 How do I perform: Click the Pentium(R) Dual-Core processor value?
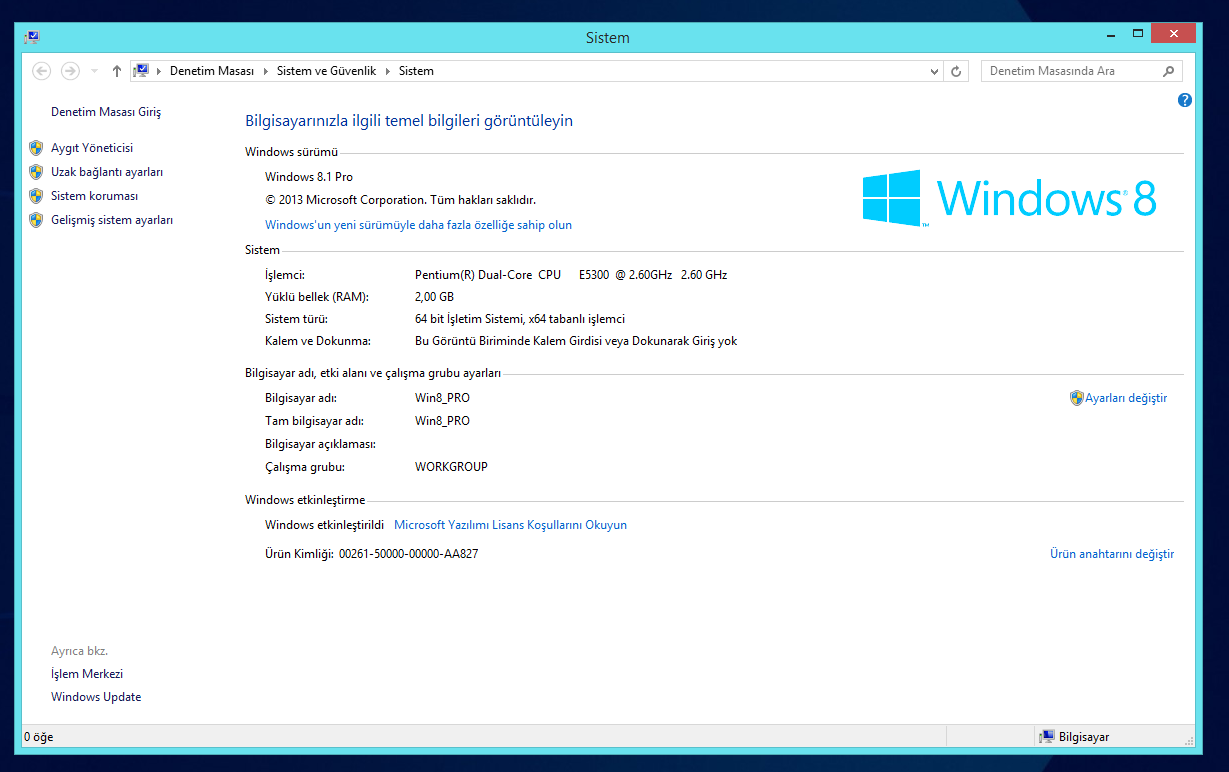571,275
